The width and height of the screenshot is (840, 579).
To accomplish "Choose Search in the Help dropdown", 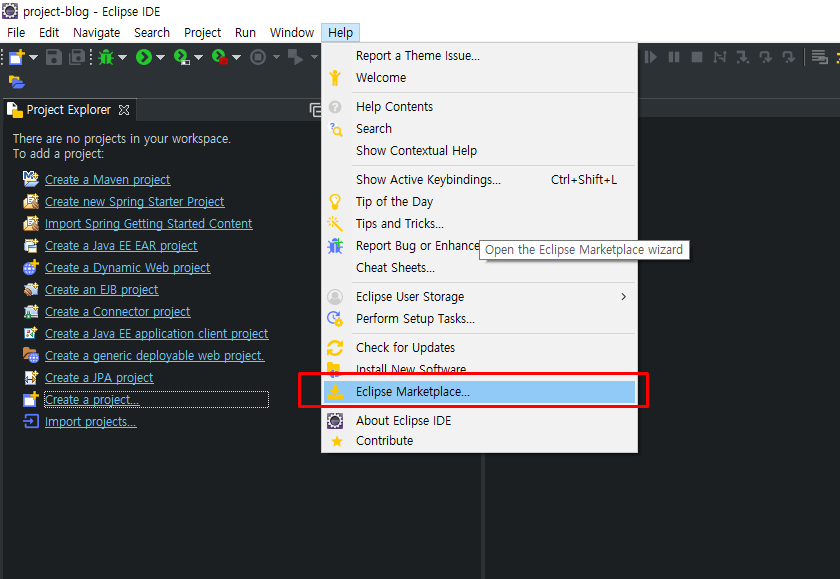I will pos(479,129).
